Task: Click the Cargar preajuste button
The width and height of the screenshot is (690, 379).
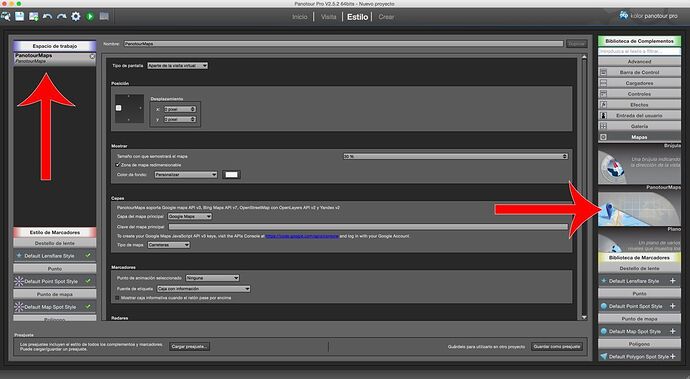Action: (189, 346)
